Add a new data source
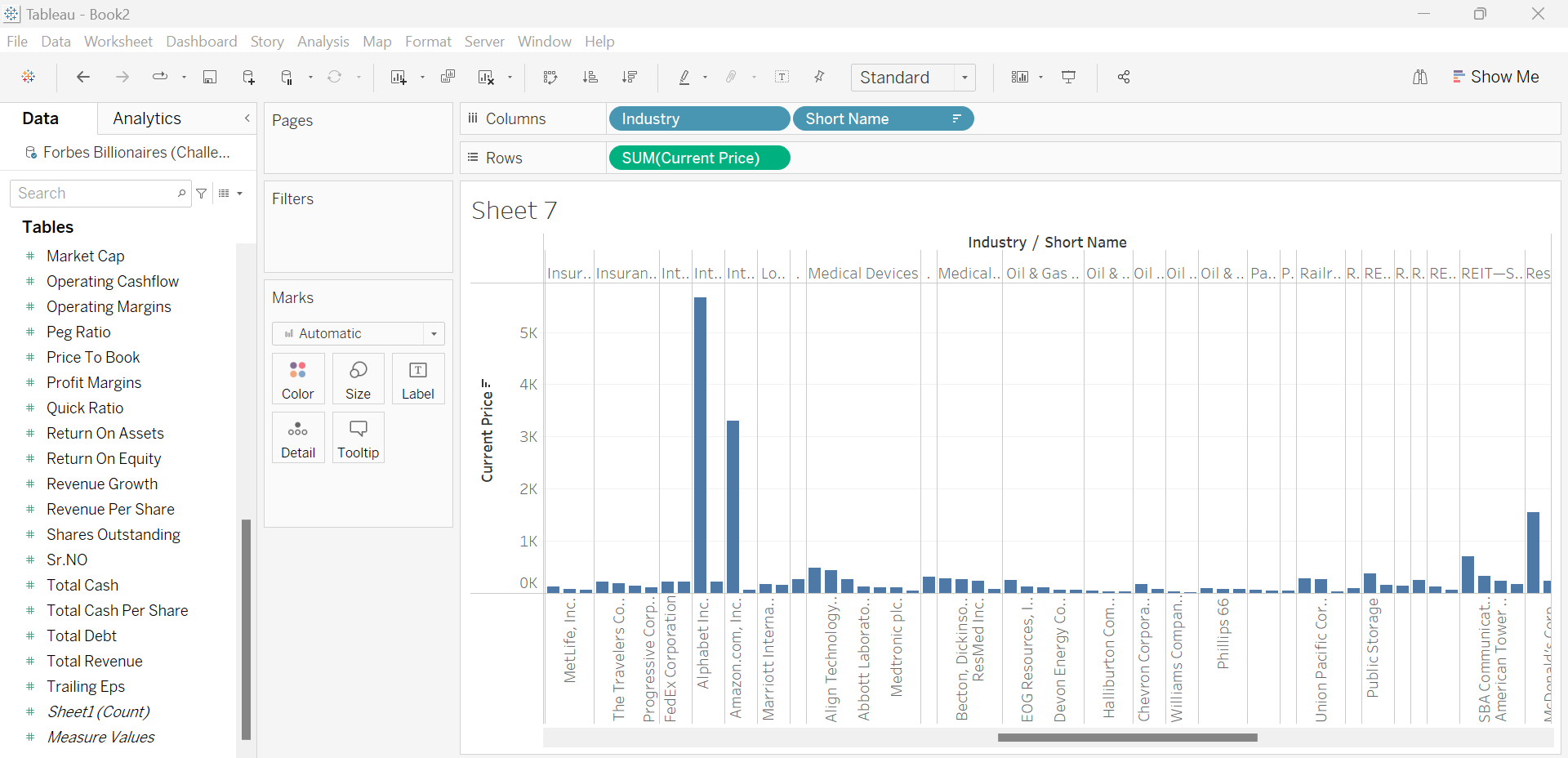Image resolution: width=1568 pixels, height=758 pixels. [x=249, y=77]
